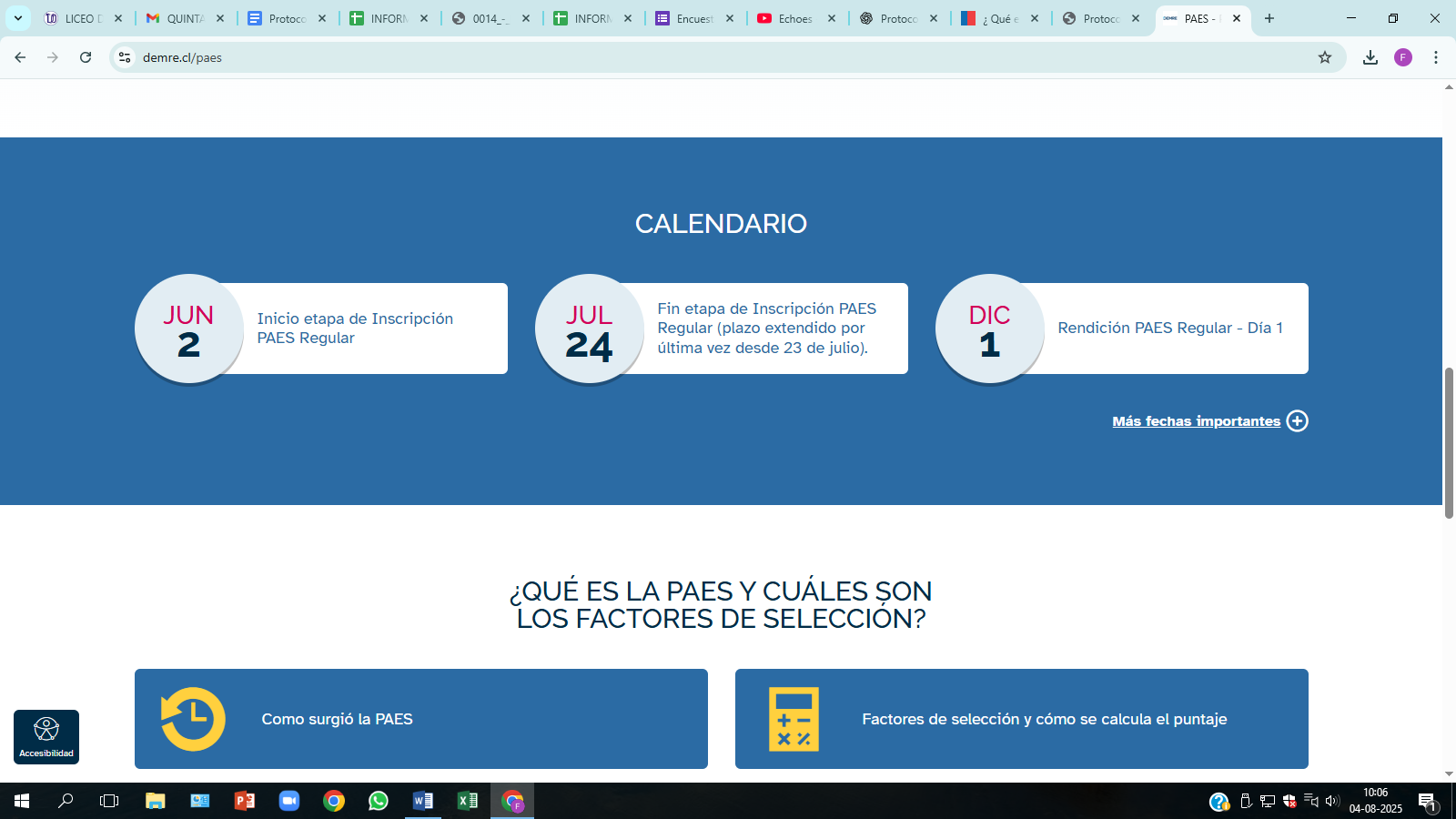
Task: Close the PAES tab
Action: [x=1237, y=18]
